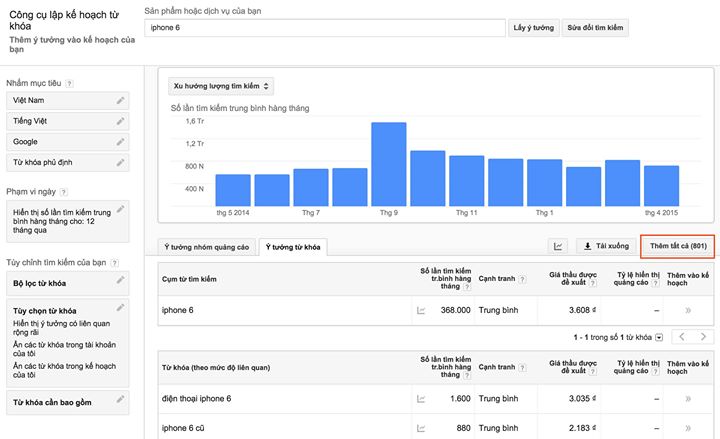Click the 3.035 suggested bid value

[x=582, y=399]
